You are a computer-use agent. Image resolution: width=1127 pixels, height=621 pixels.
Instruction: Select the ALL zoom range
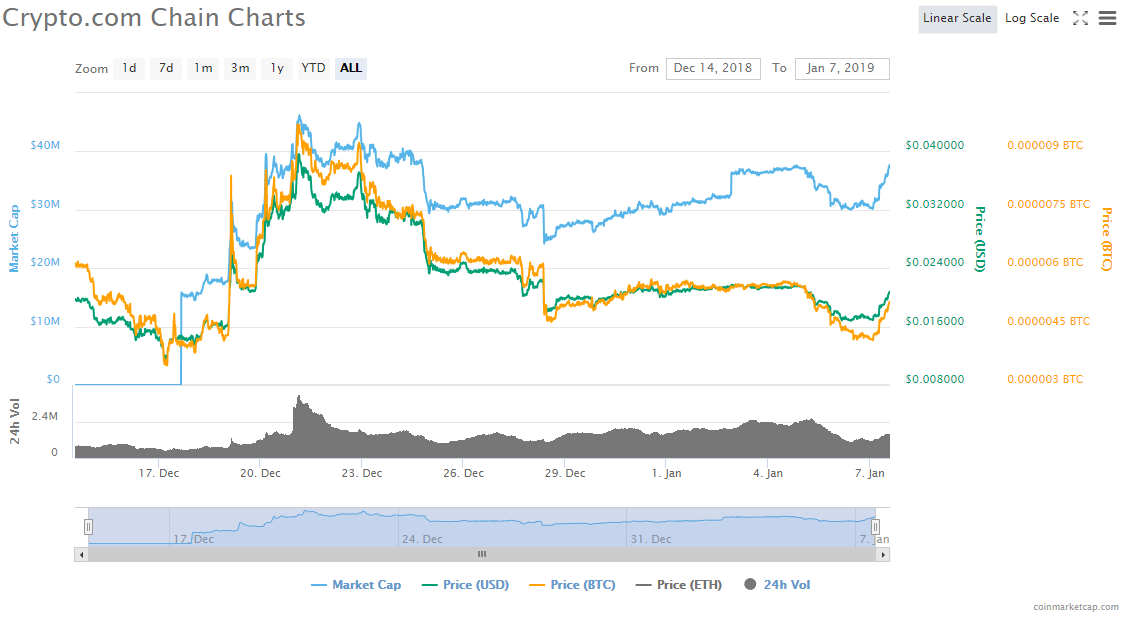[351, 68]
